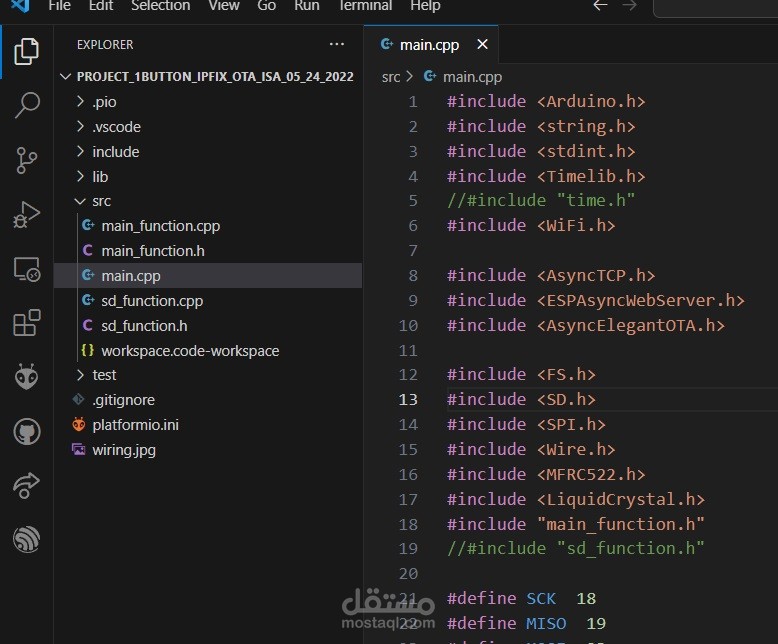Open the Selection menu
The image size is (778, 644).
(160, 6)
